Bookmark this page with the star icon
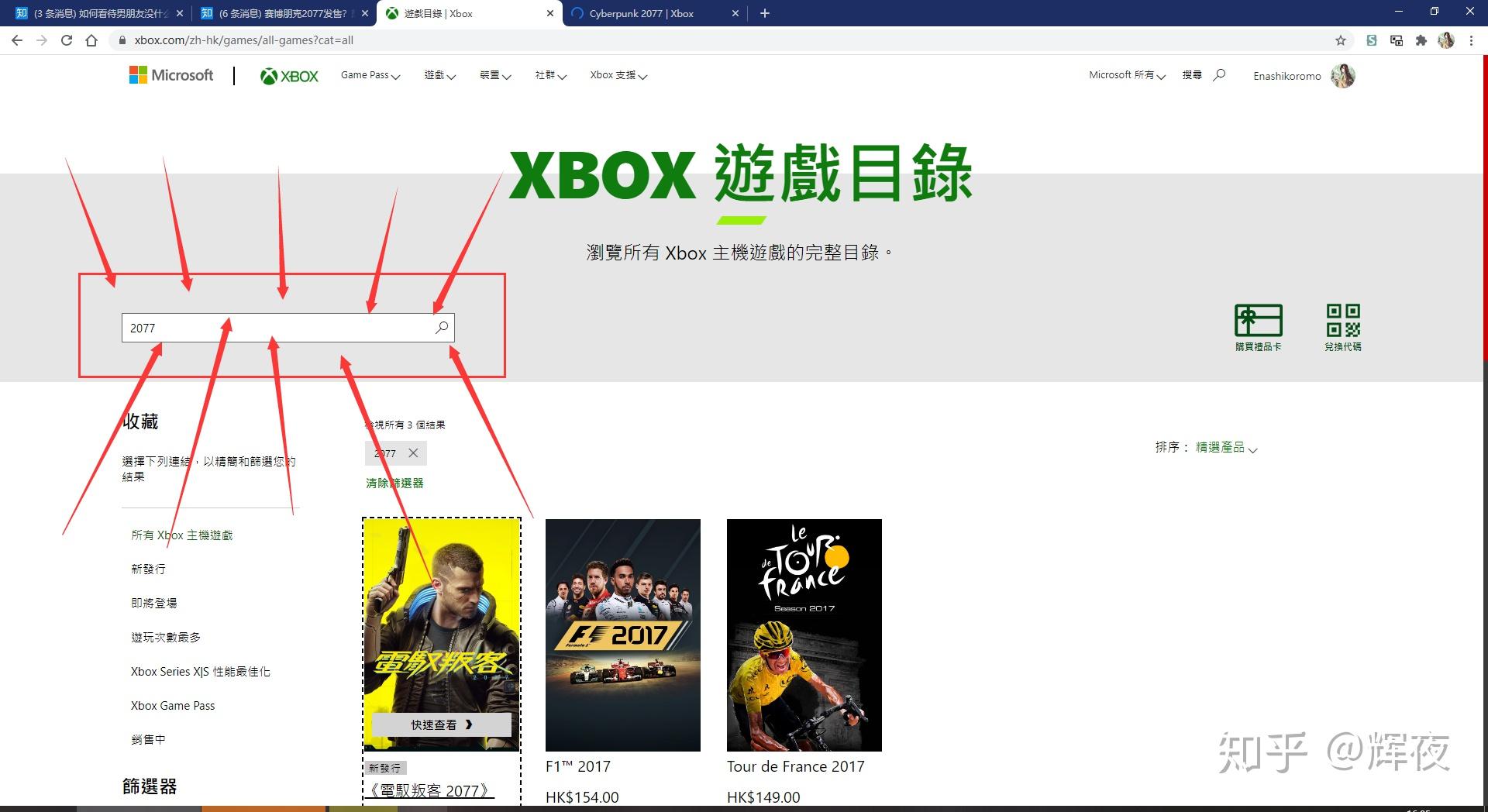Screen dimensions: 1488x812 (x=1341, y=40)
